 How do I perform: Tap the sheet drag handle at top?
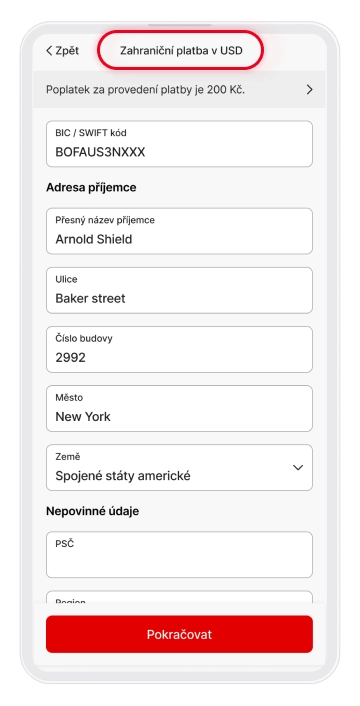pos(180,25)
